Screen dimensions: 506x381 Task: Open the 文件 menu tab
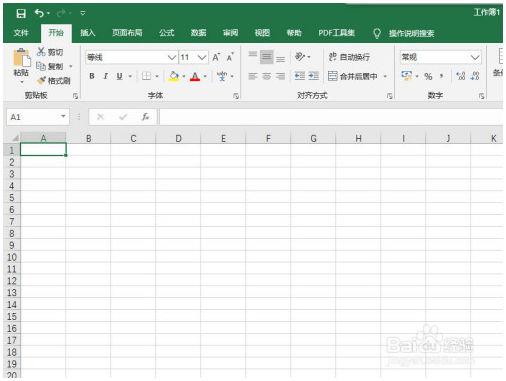21,33
